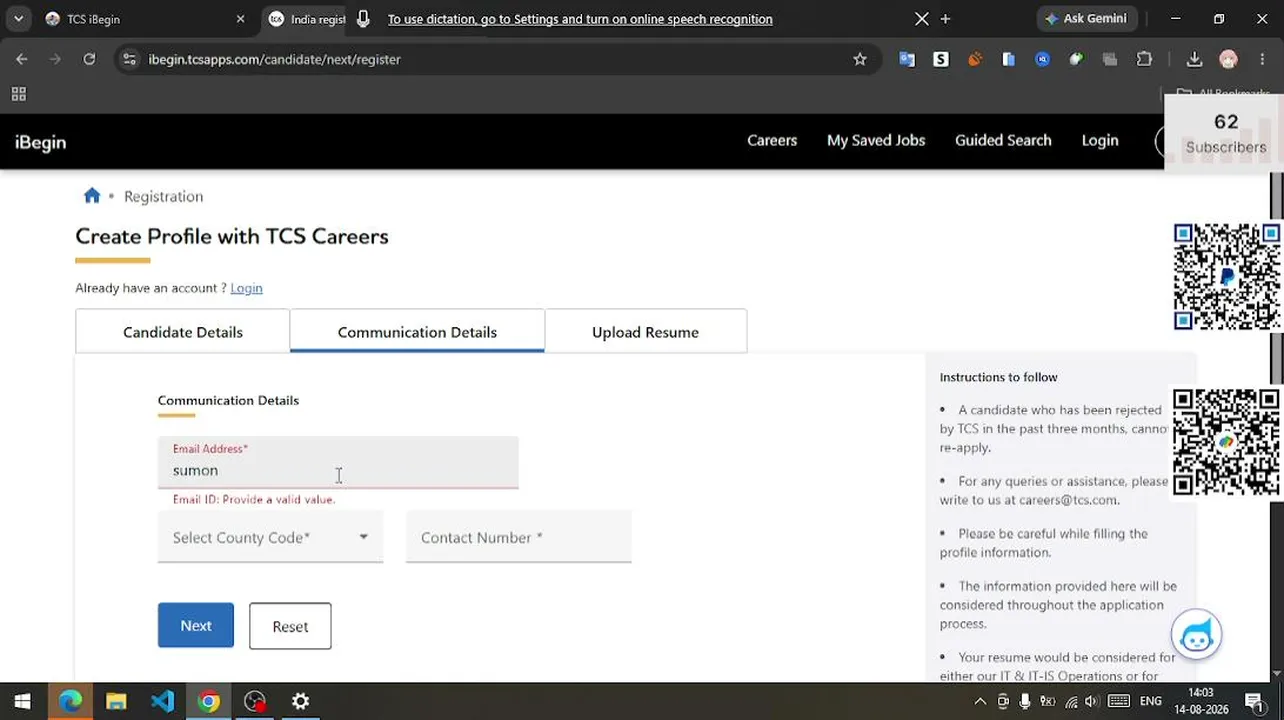This screenshot has width=1284, height=720.
Task: Open Settings gear in the taskbar
Action: click(x=301, y=701)
